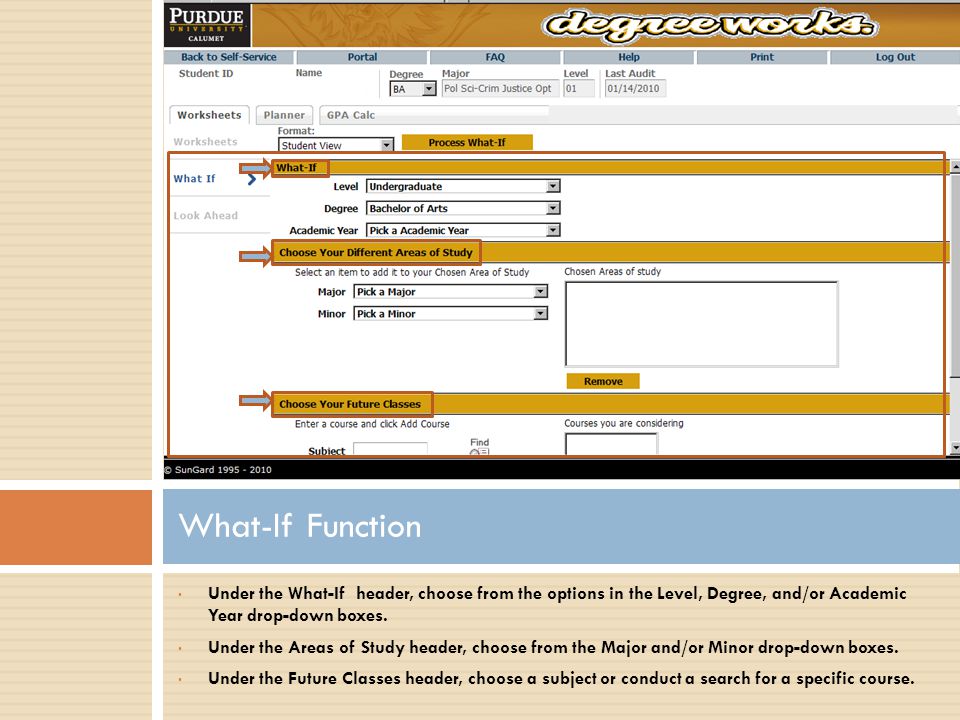Click the Choose Your Different Areas of Study header
The image size is (960, 720).
(x=376, y=252)
